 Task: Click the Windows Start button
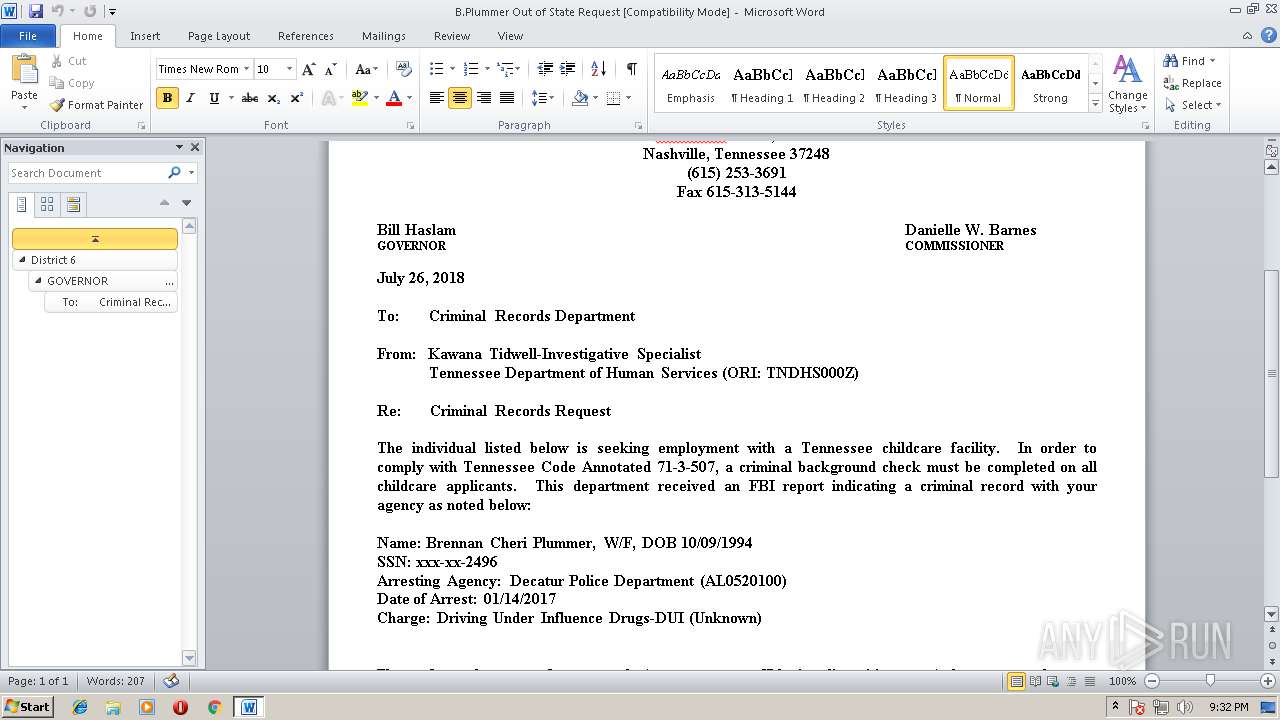(27, 707)
